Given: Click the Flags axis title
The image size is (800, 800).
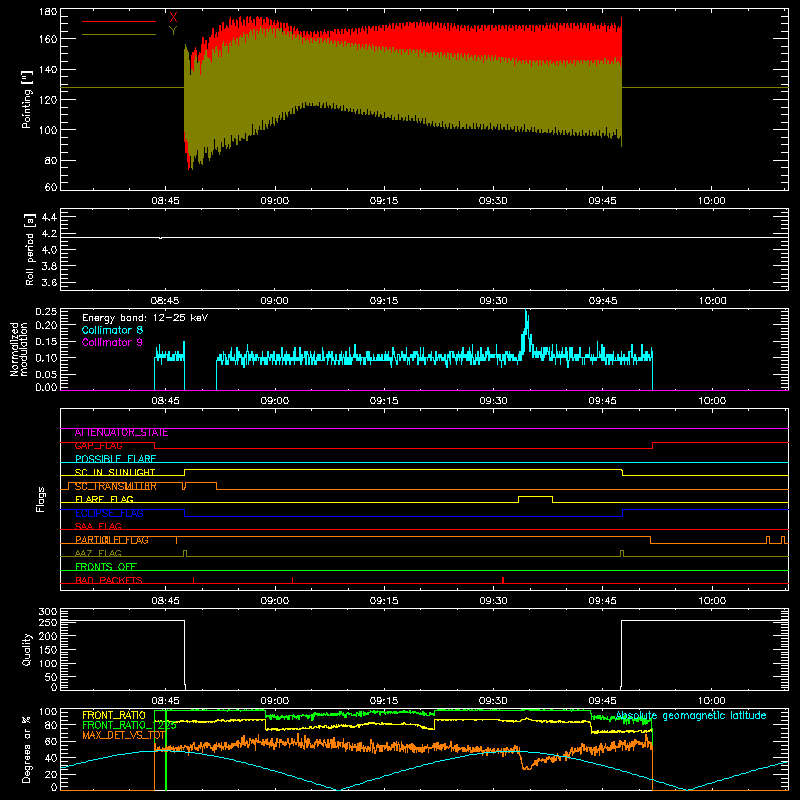Looking at the screenshot, I should (x=41, y=499).
